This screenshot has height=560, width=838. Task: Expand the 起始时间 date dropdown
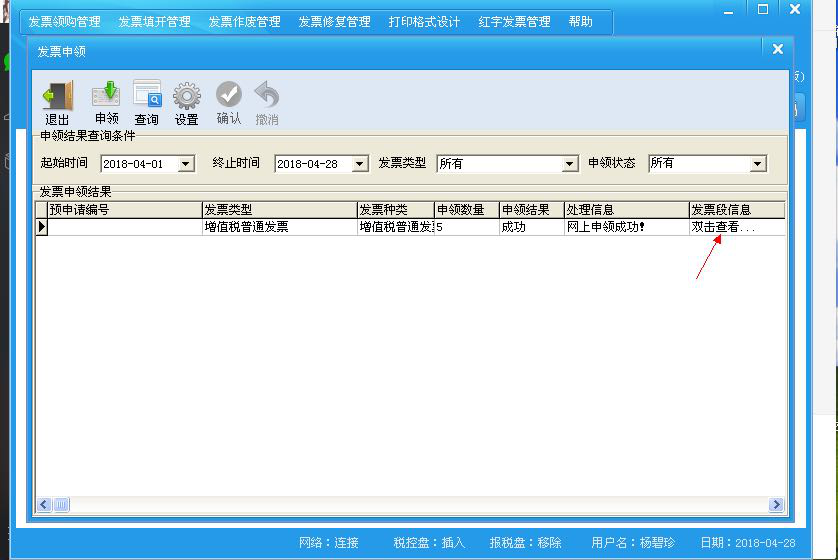click(x=186, y=164)
